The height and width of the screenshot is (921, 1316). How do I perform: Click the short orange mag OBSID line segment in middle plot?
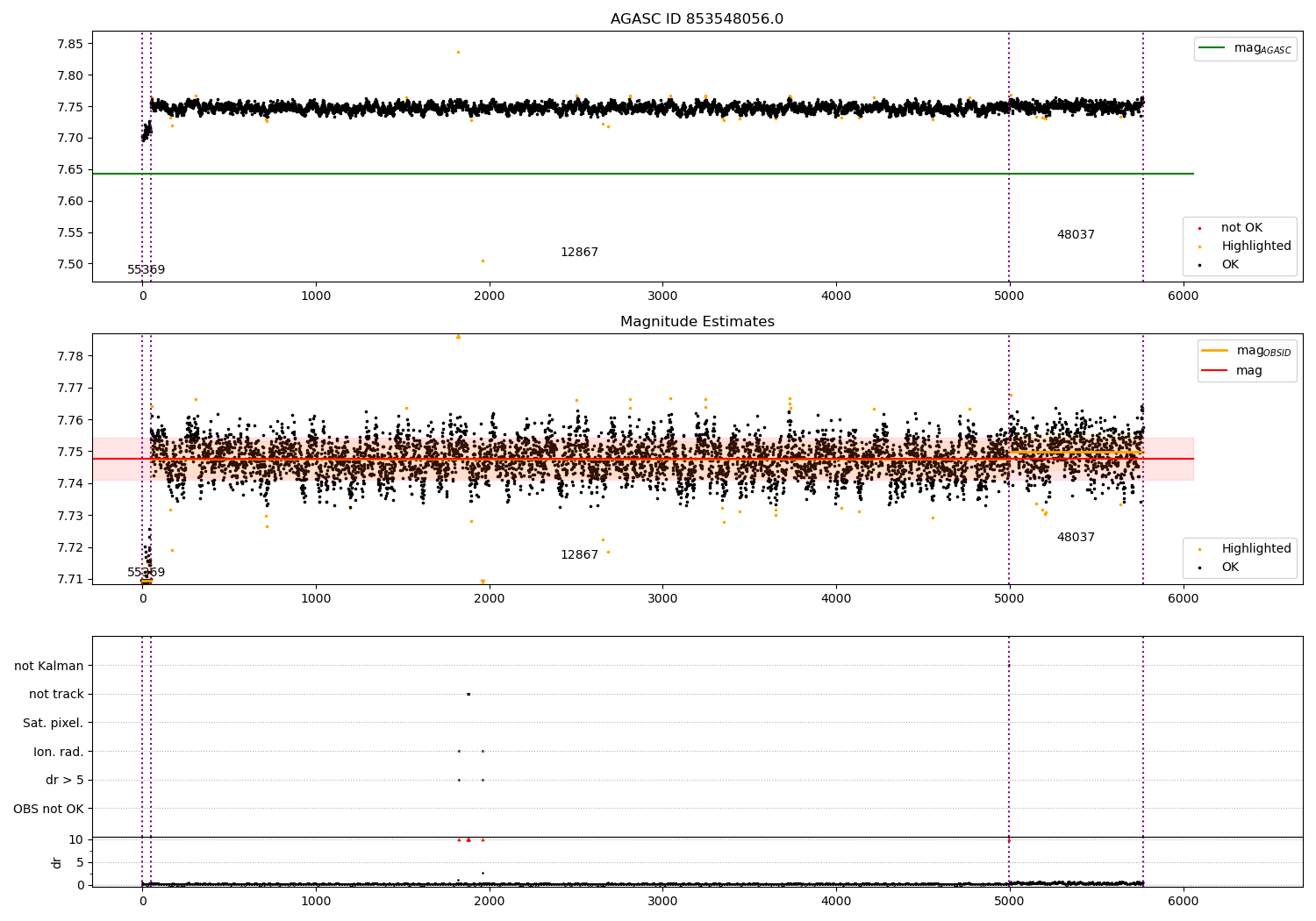[1076, 452]
